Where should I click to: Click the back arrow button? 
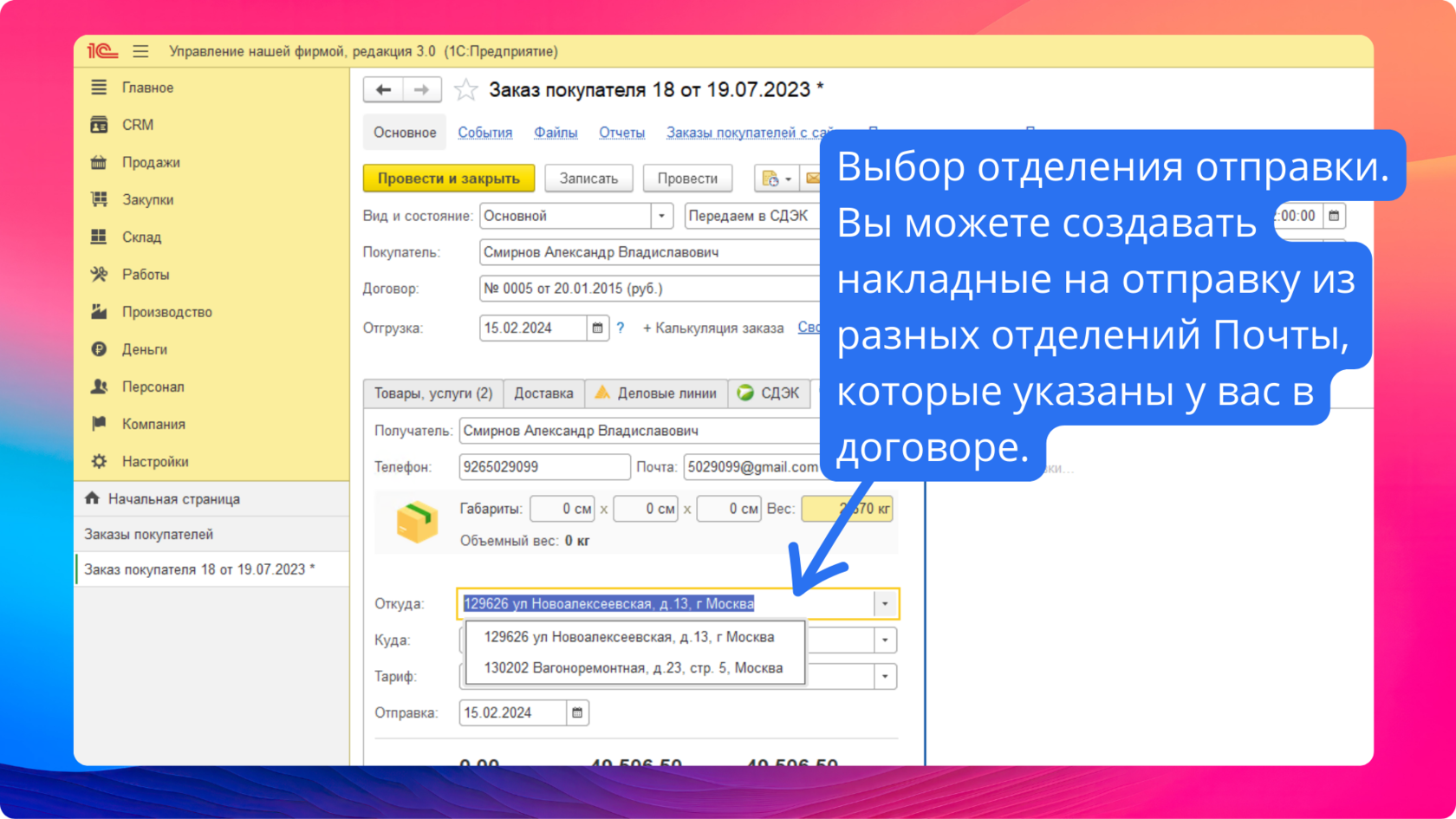point(383,89)
